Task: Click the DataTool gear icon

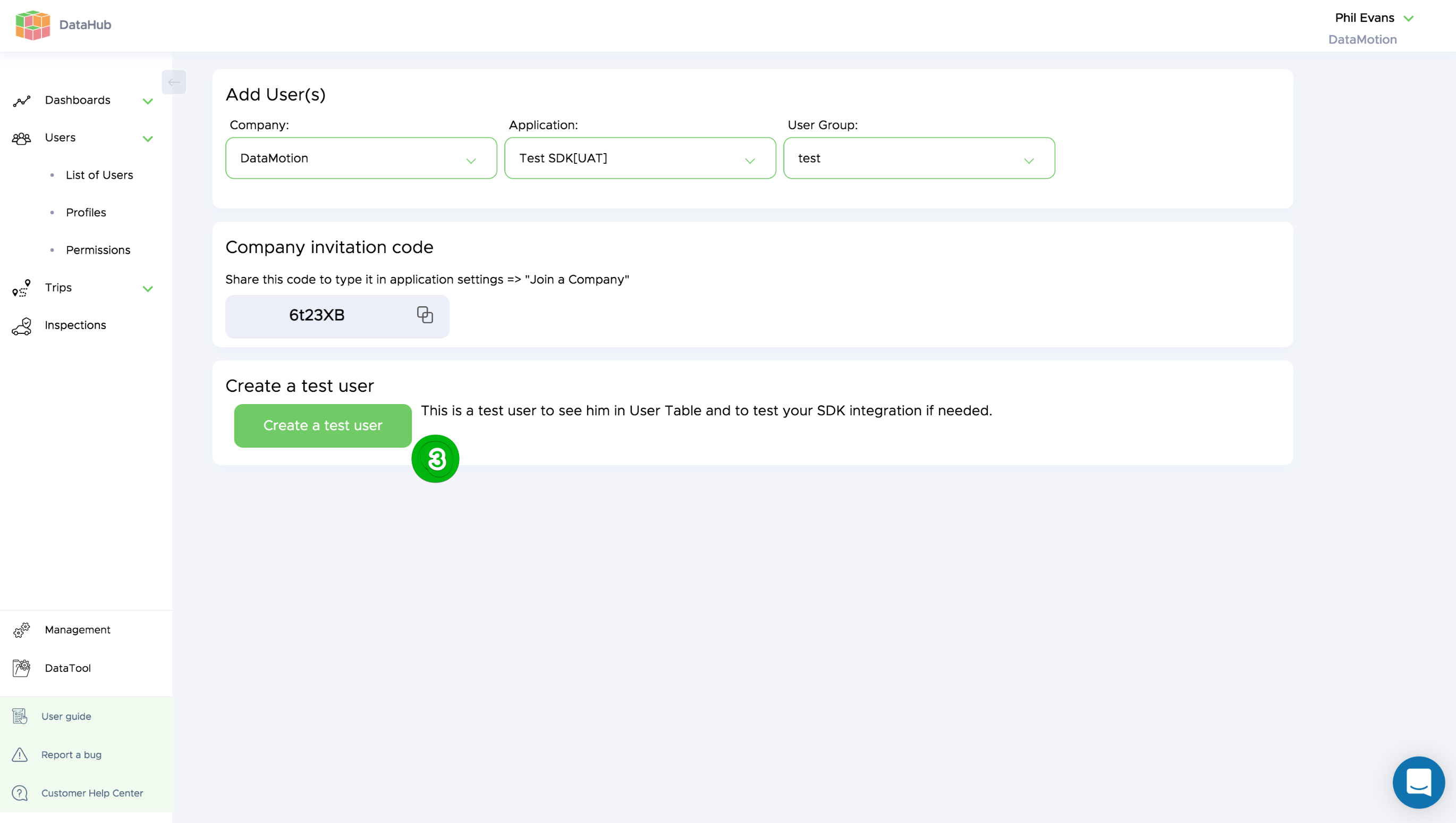Action: tap(21, 668)
